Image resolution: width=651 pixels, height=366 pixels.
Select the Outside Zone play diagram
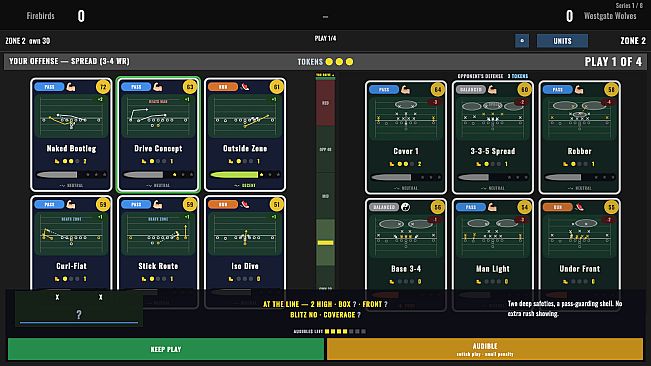point(245,117)
